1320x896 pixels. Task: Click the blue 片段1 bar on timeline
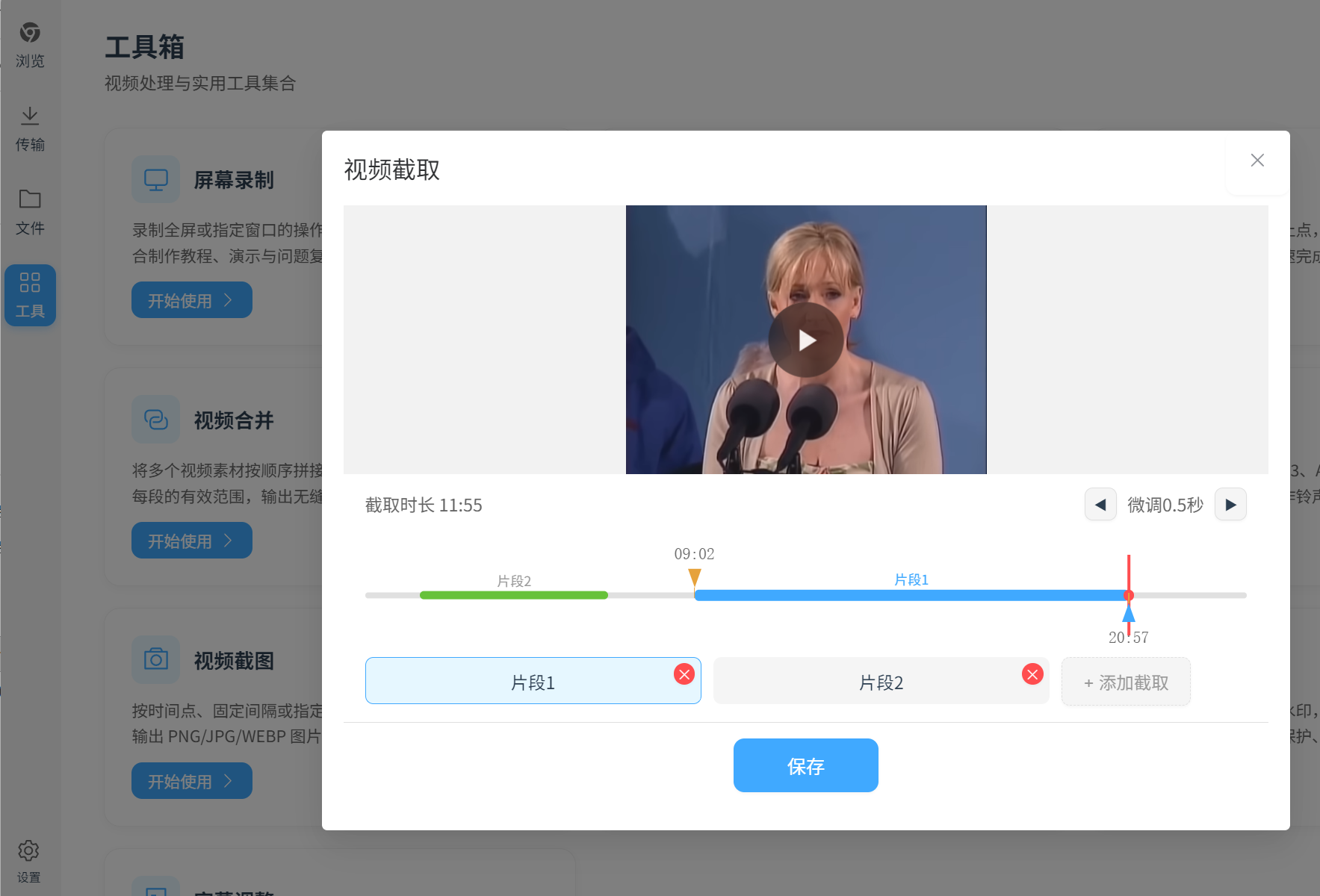(911, 595)
